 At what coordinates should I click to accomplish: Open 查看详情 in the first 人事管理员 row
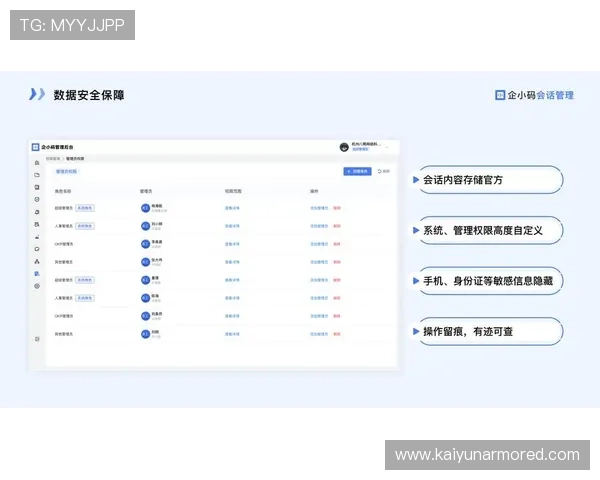point(232,226)
